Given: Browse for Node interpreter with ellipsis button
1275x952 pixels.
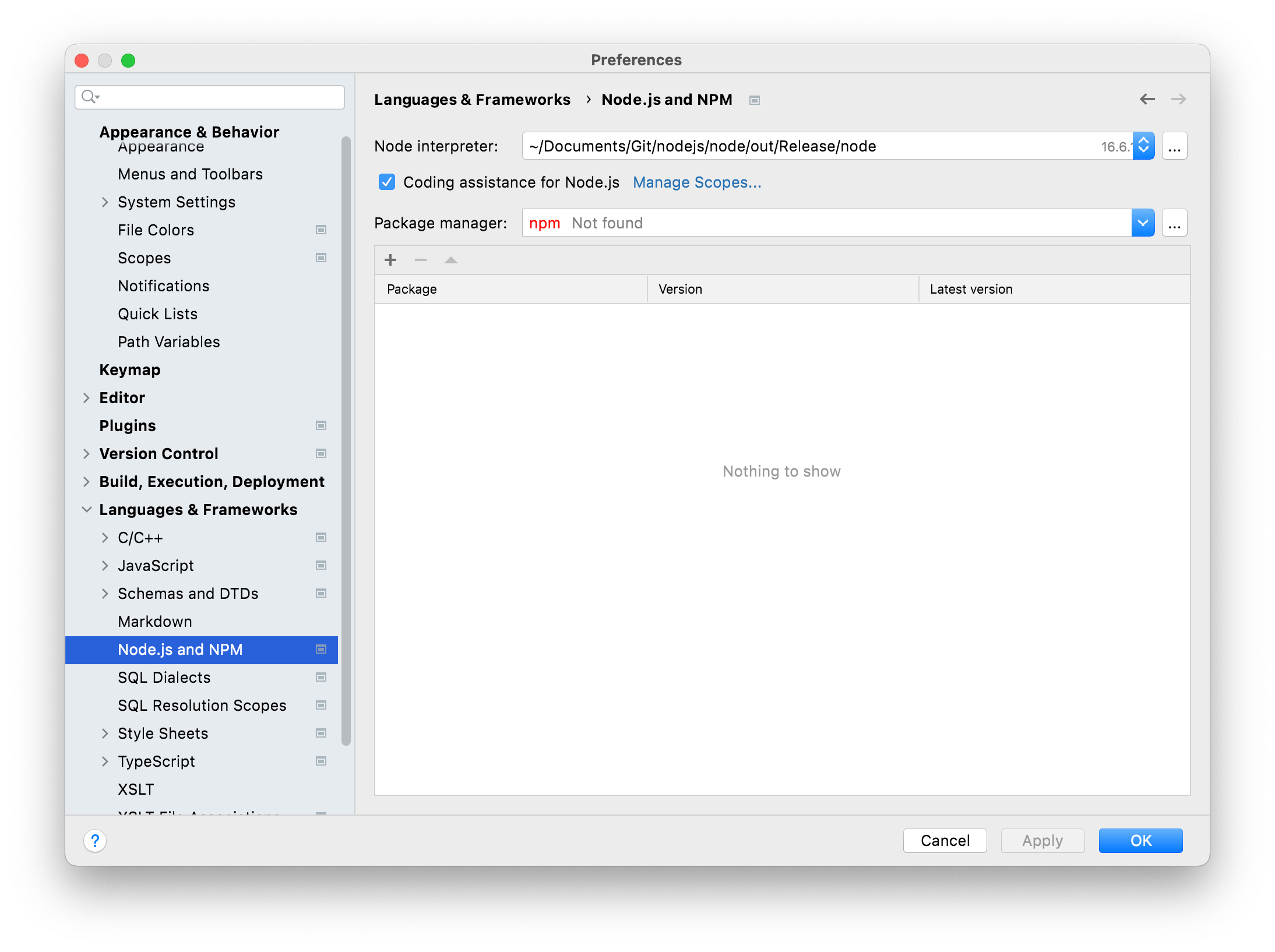Looking at the screenshot, I should (x=1174, y=146).
